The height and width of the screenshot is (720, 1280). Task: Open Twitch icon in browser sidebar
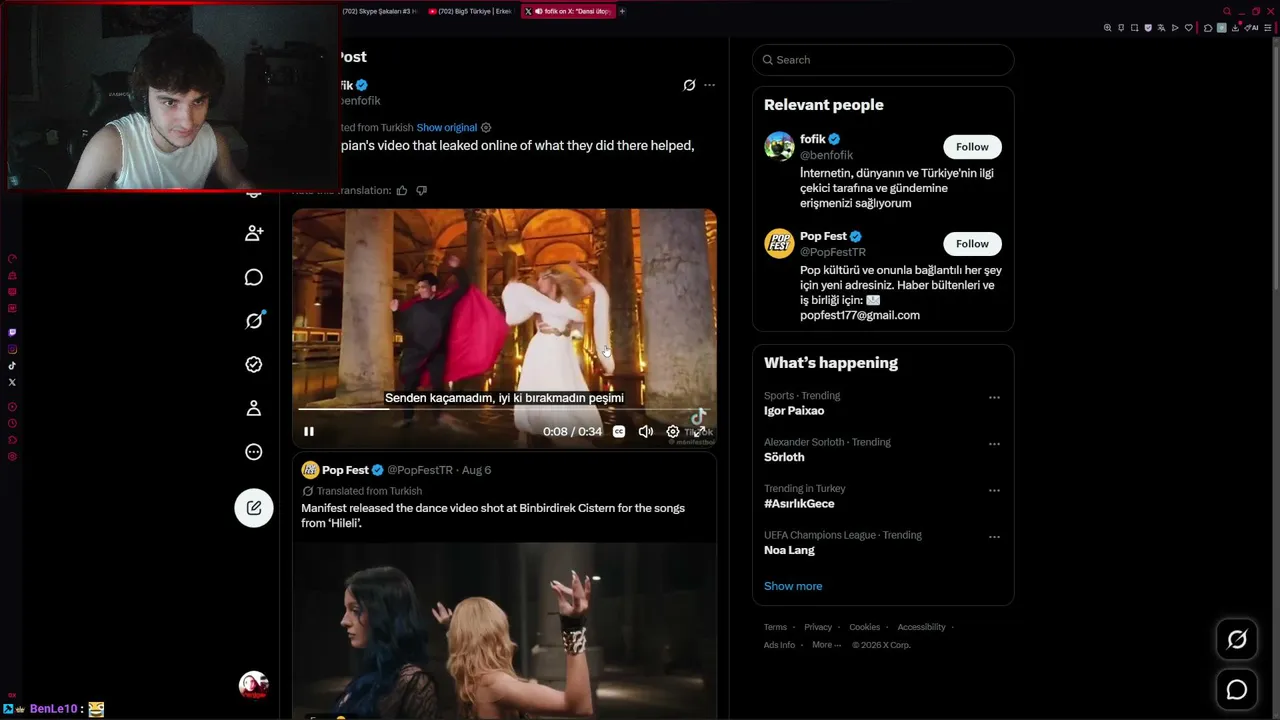12,332
